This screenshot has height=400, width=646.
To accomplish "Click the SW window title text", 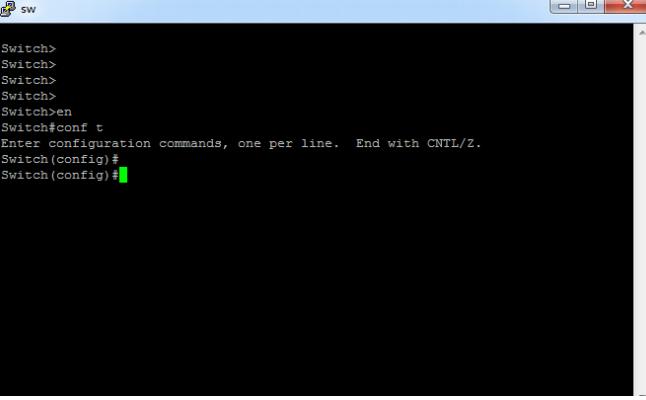I will tap(28, 9).
